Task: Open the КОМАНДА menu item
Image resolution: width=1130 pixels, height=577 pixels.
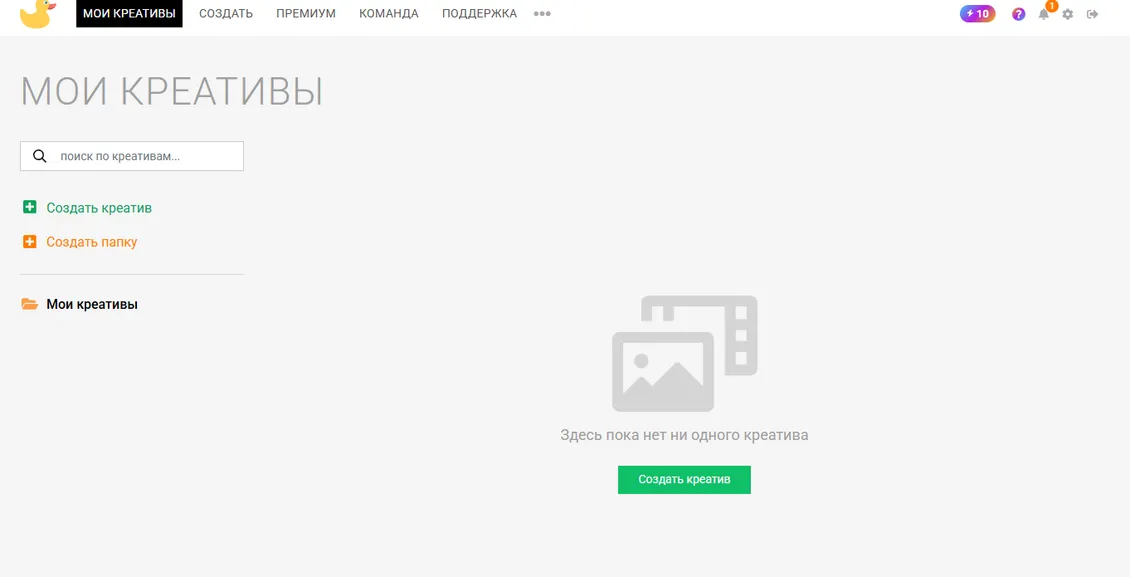Action: tap(389, 14)
